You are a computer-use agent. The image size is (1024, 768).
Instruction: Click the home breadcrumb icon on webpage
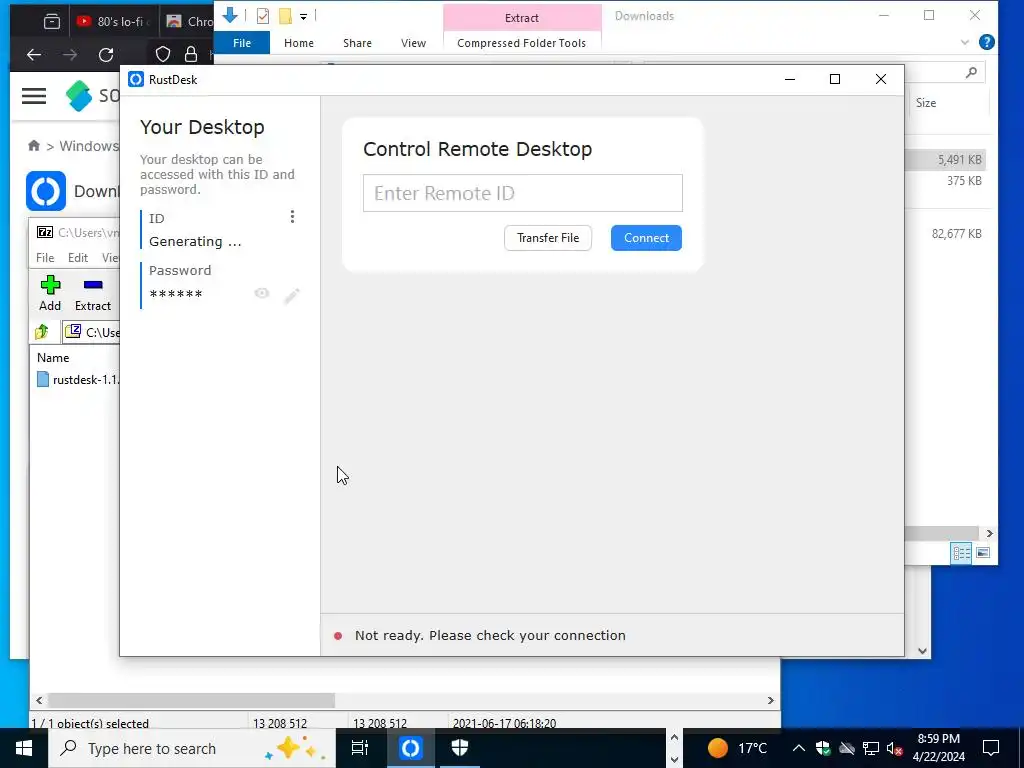click(x=34, y=146)
